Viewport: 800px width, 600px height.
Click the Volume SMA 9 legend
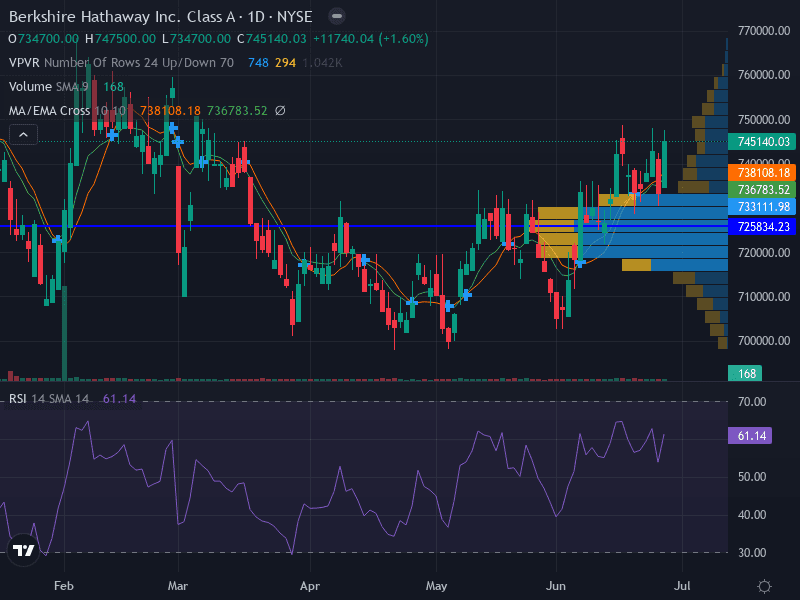pos(48,87)
